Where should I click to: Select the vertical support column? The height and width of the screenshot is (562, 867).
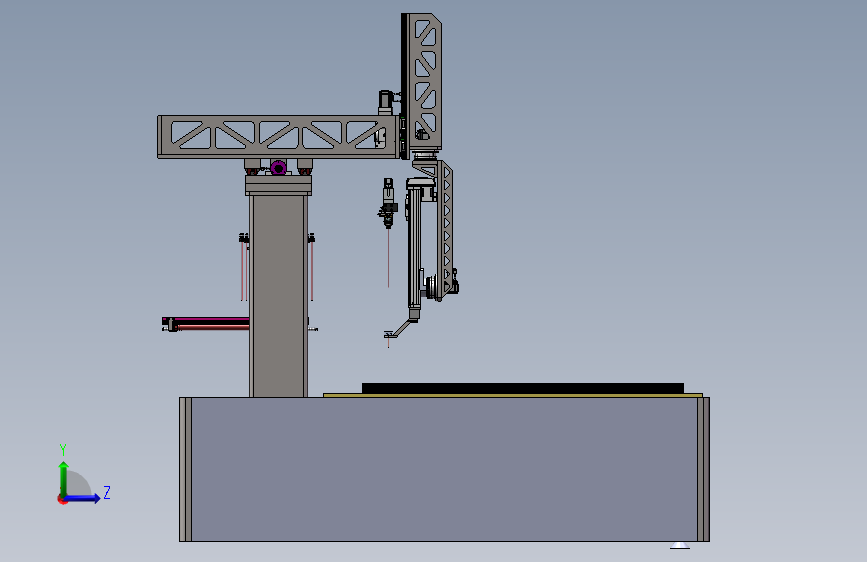tap(278, 296)
